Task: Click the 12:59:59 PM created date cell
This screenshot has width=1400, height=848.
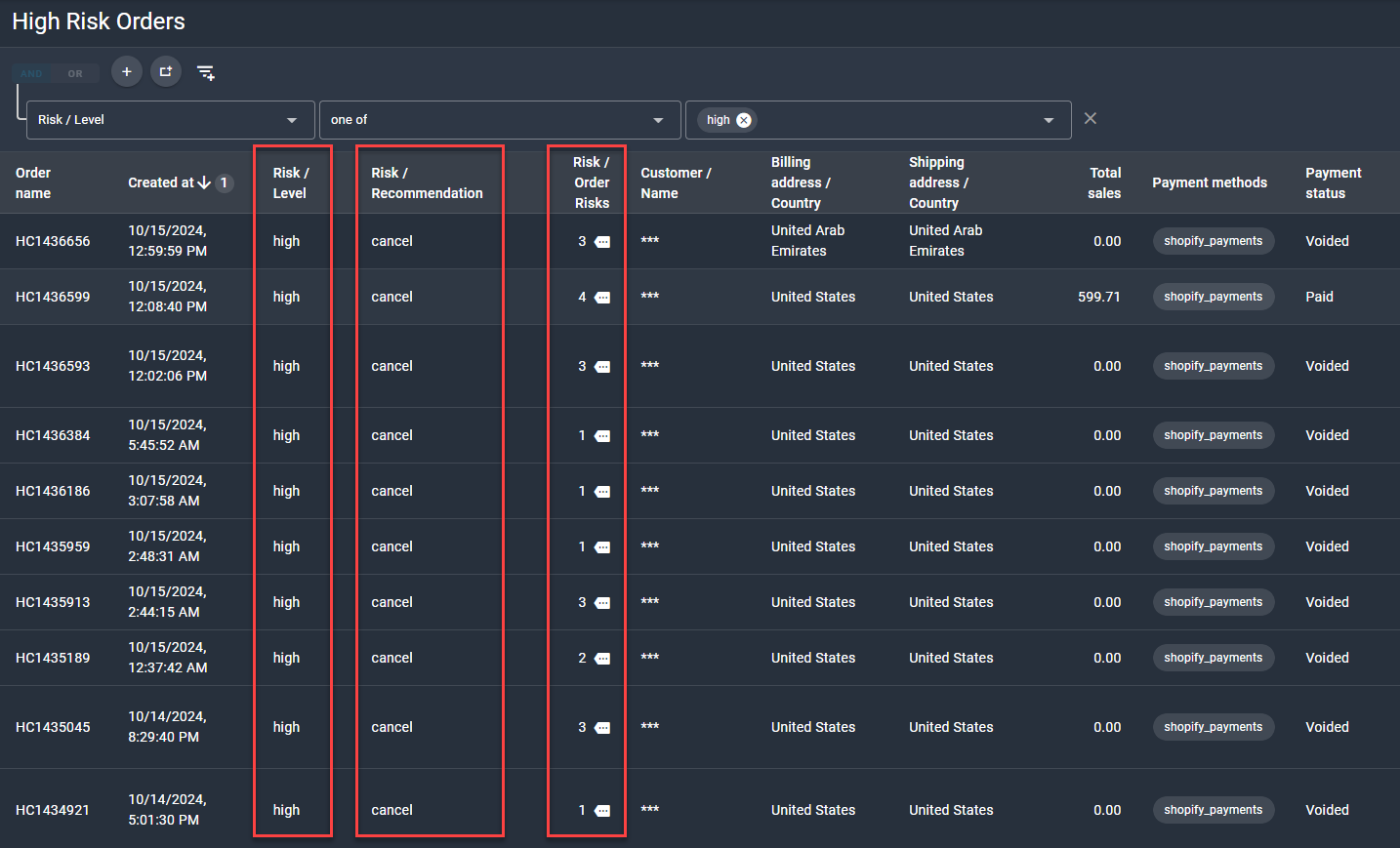Action: pyautogui.click(x=167, y=241)
